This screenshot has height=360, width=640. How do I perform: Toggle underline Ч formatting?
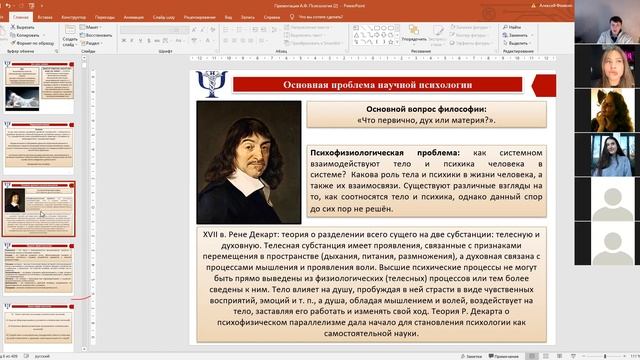pos(140,41)
